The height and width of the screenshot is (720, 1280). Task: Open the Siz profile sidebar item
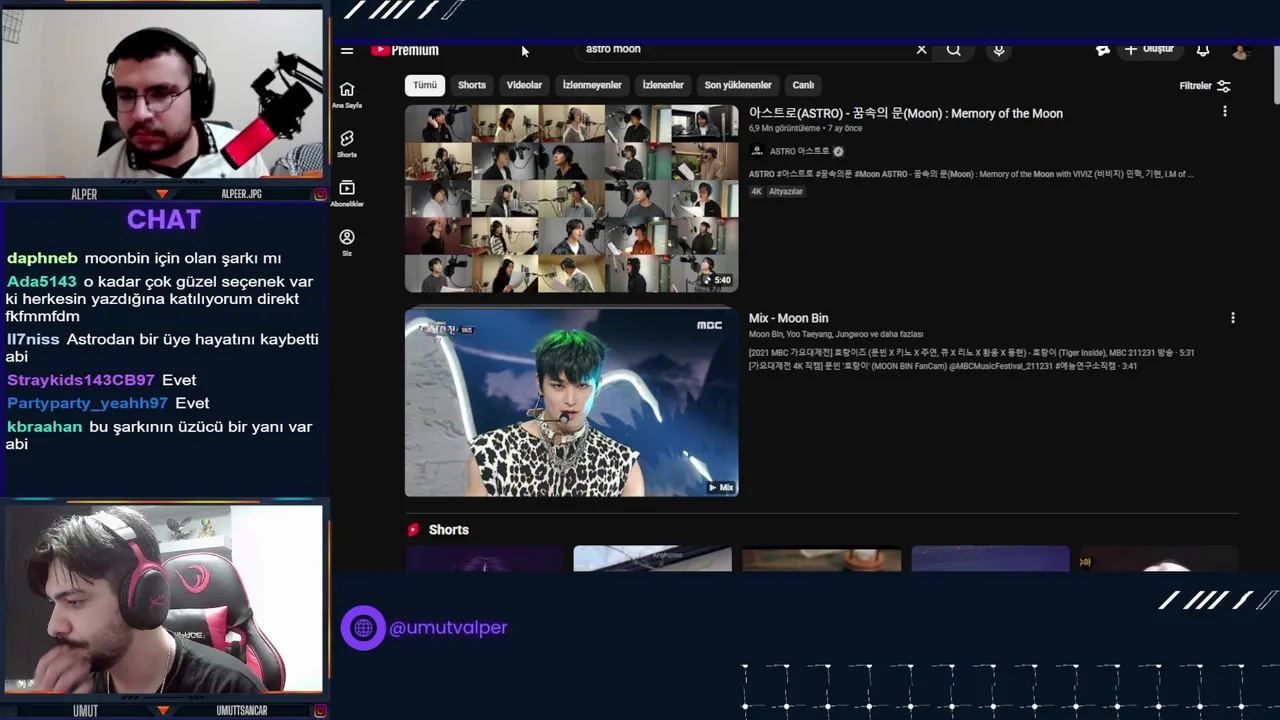click(347, 242)
